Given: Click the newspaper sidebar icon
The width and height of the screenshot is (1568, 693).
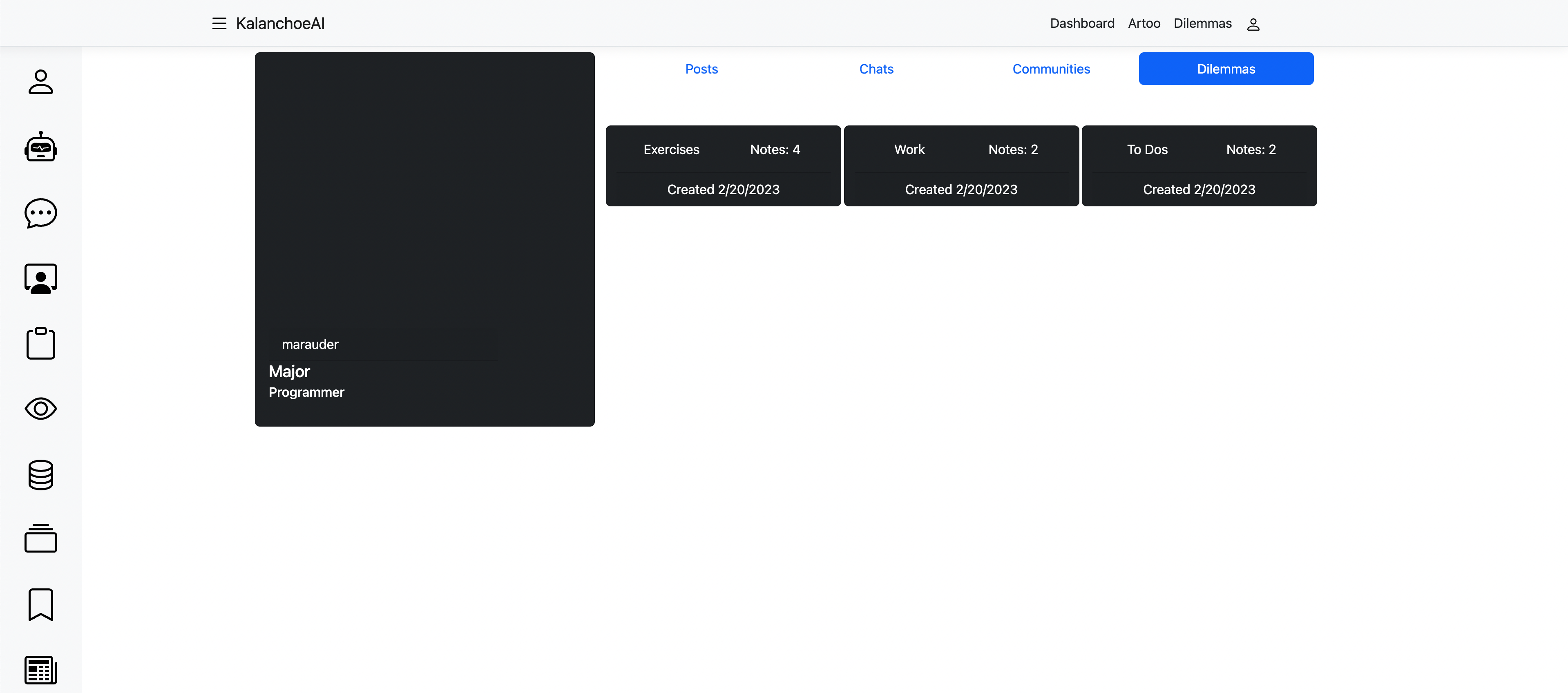Looking at the screenshot, I should click(x=41, y=670).
